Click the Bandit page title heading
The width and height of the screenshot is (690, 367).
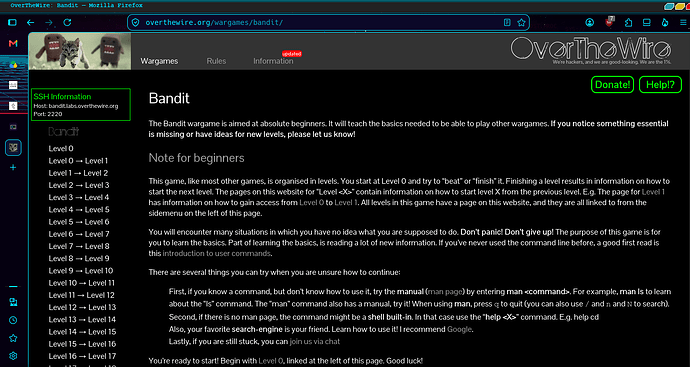169,98
